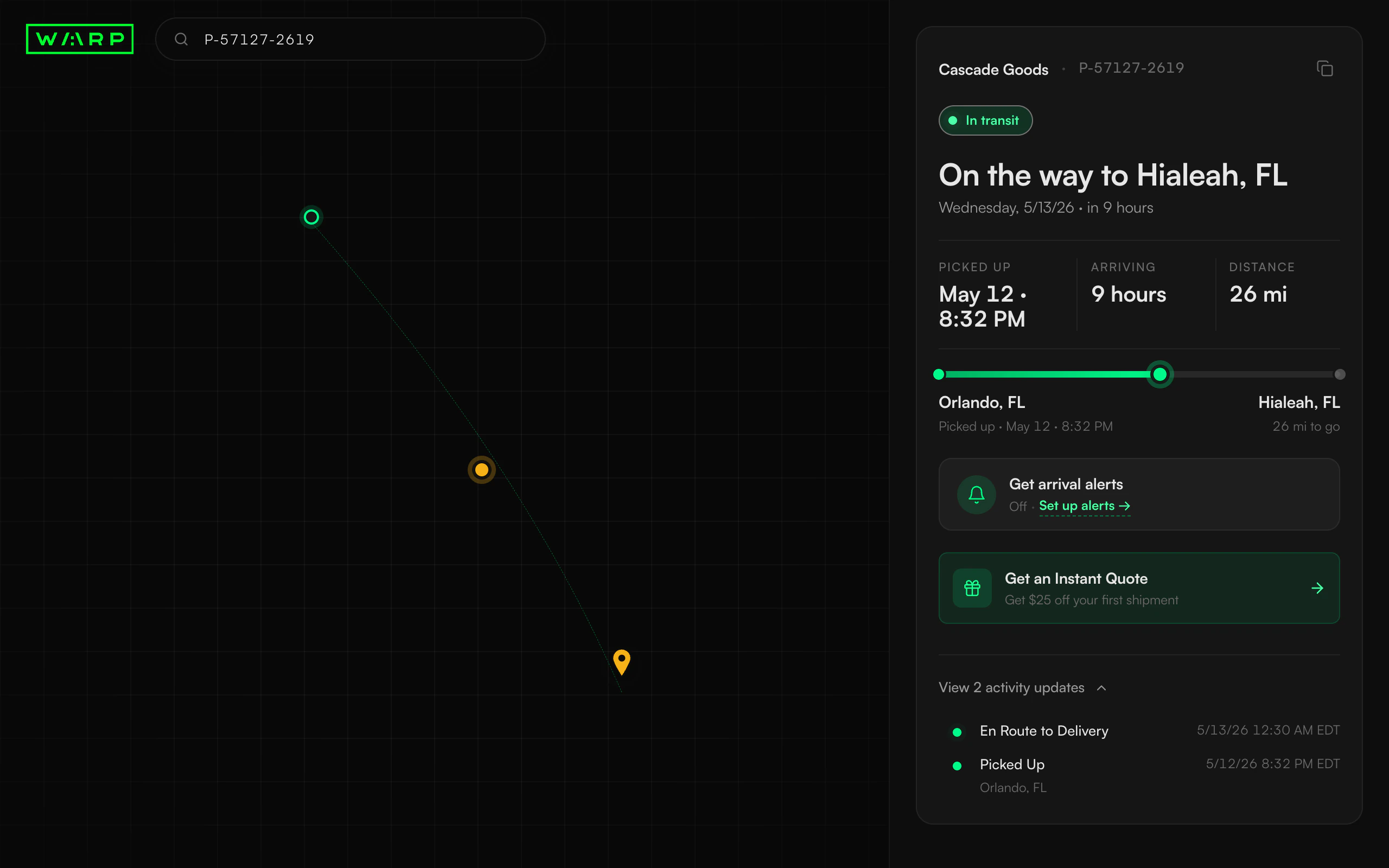The image size is (1389, 868).
Task: Click the green dot beside Picked Up
Action: [x=957, y=766]
